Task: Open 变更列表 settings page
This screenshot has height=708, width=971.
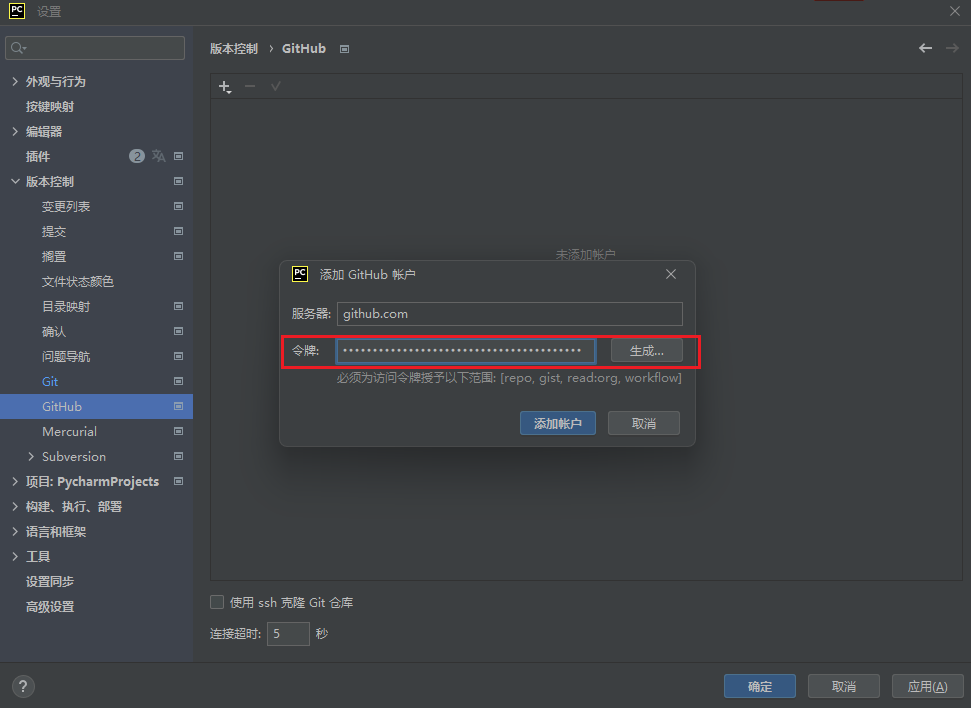Action: click(x=66, y=206)
